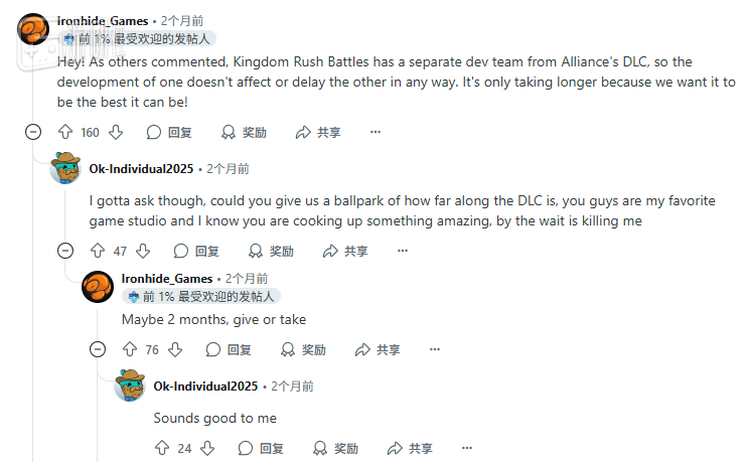Upvote the Ok-Individual2025 comment with 47 votes

98,251
